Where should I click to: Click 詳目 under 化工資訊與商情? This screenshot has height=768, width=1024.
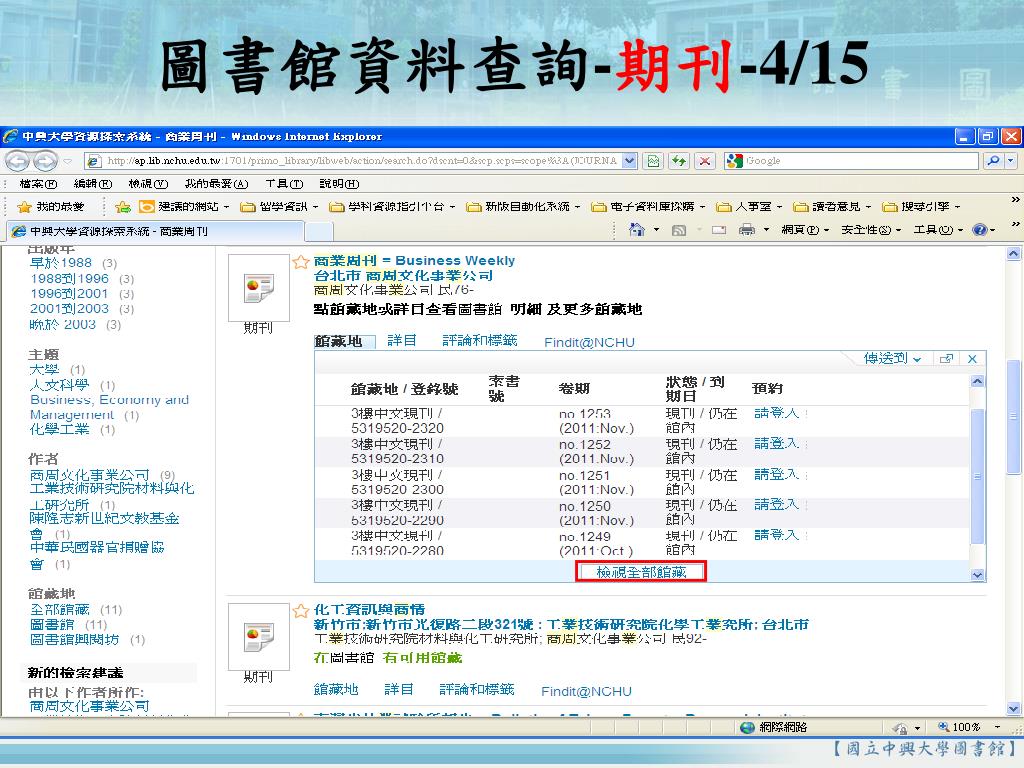pos(398,689)
